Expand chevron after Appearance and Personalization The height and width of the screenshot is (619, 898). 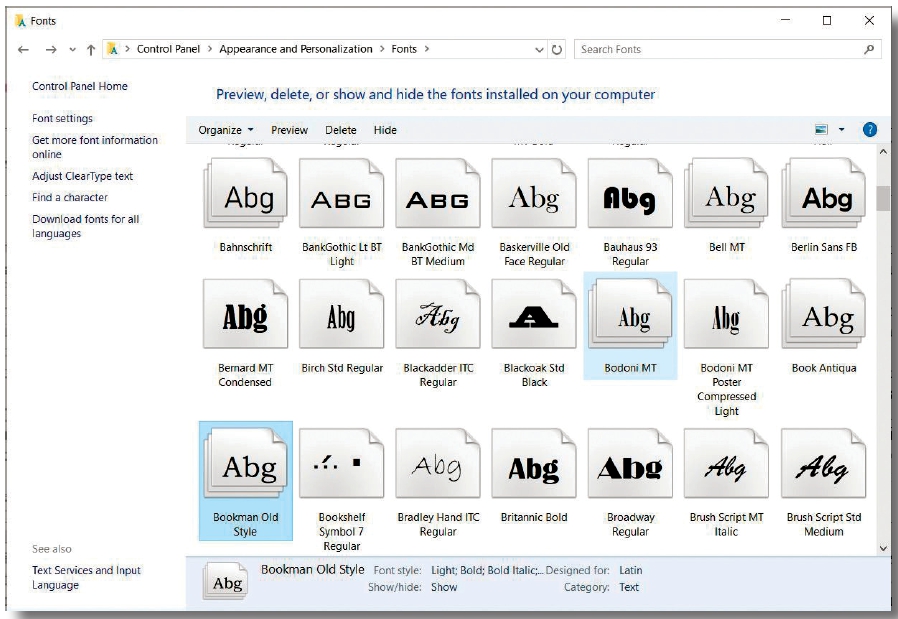pos(382,49)
